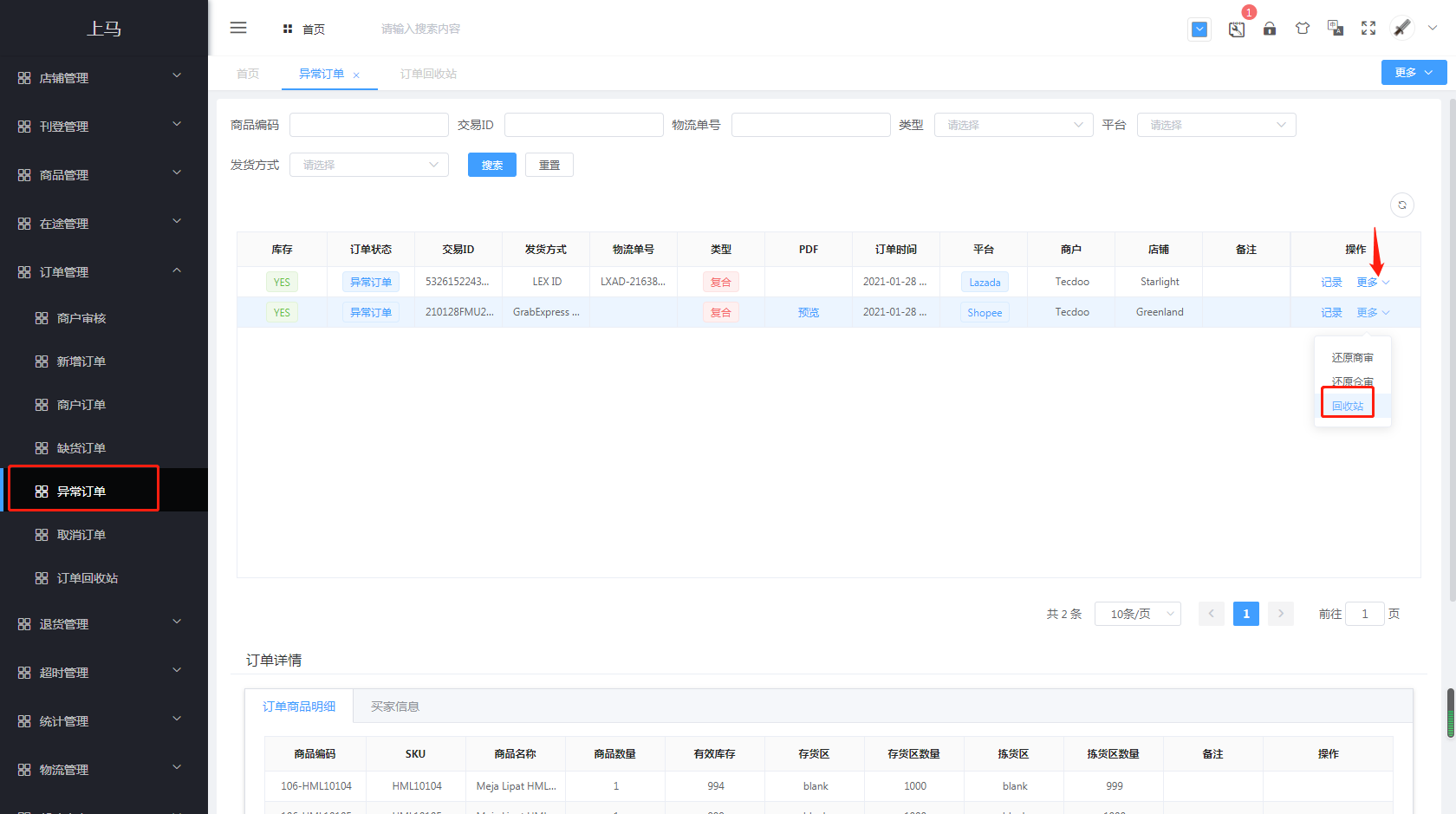
Task: Select the 订单商品明细 tab
Action: (x=299, y=707)
